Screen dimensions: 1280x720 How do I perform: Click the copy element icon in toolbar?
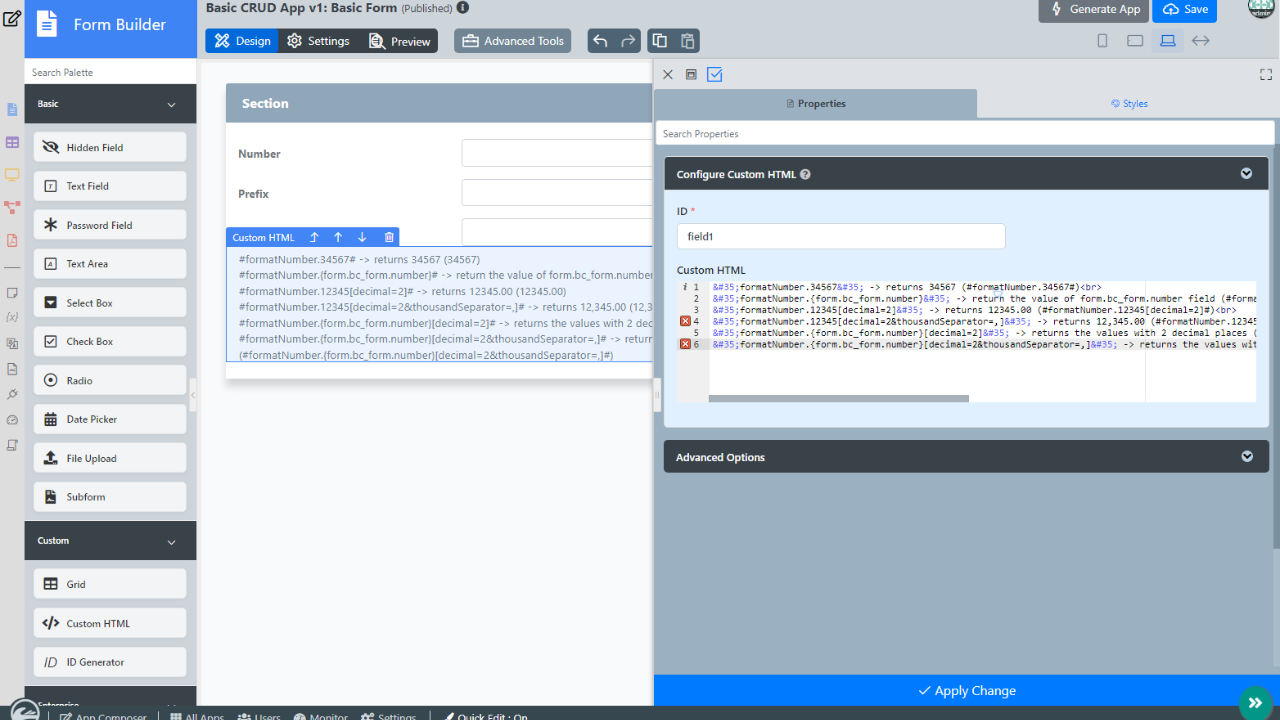(x=659, y=41)
